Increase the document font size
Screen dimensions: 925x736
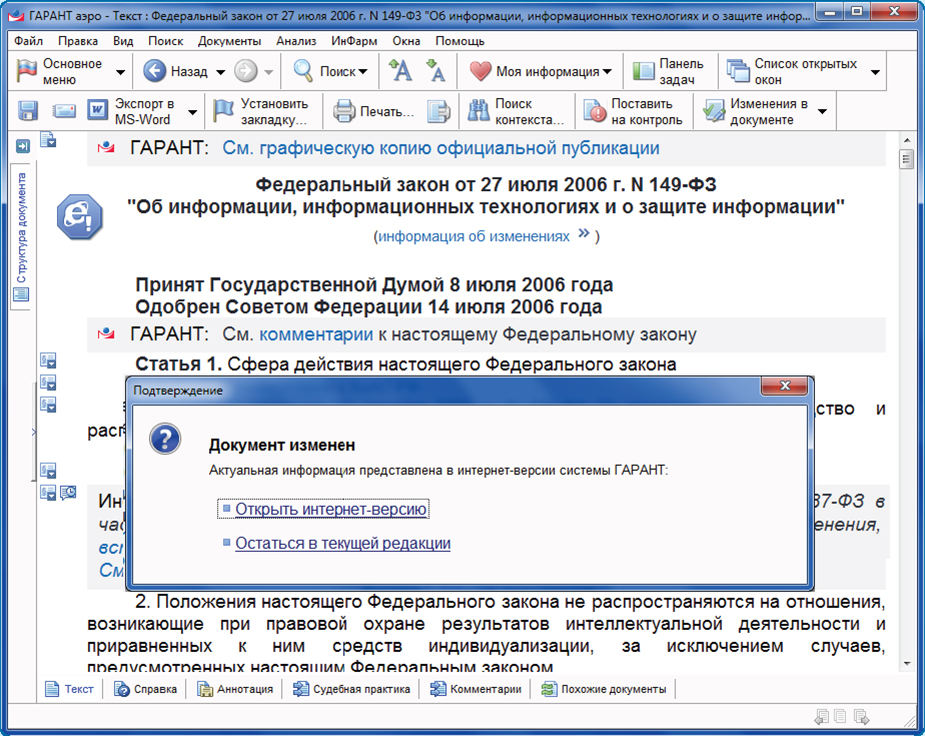pyautogui.click(x=400, y=71)
